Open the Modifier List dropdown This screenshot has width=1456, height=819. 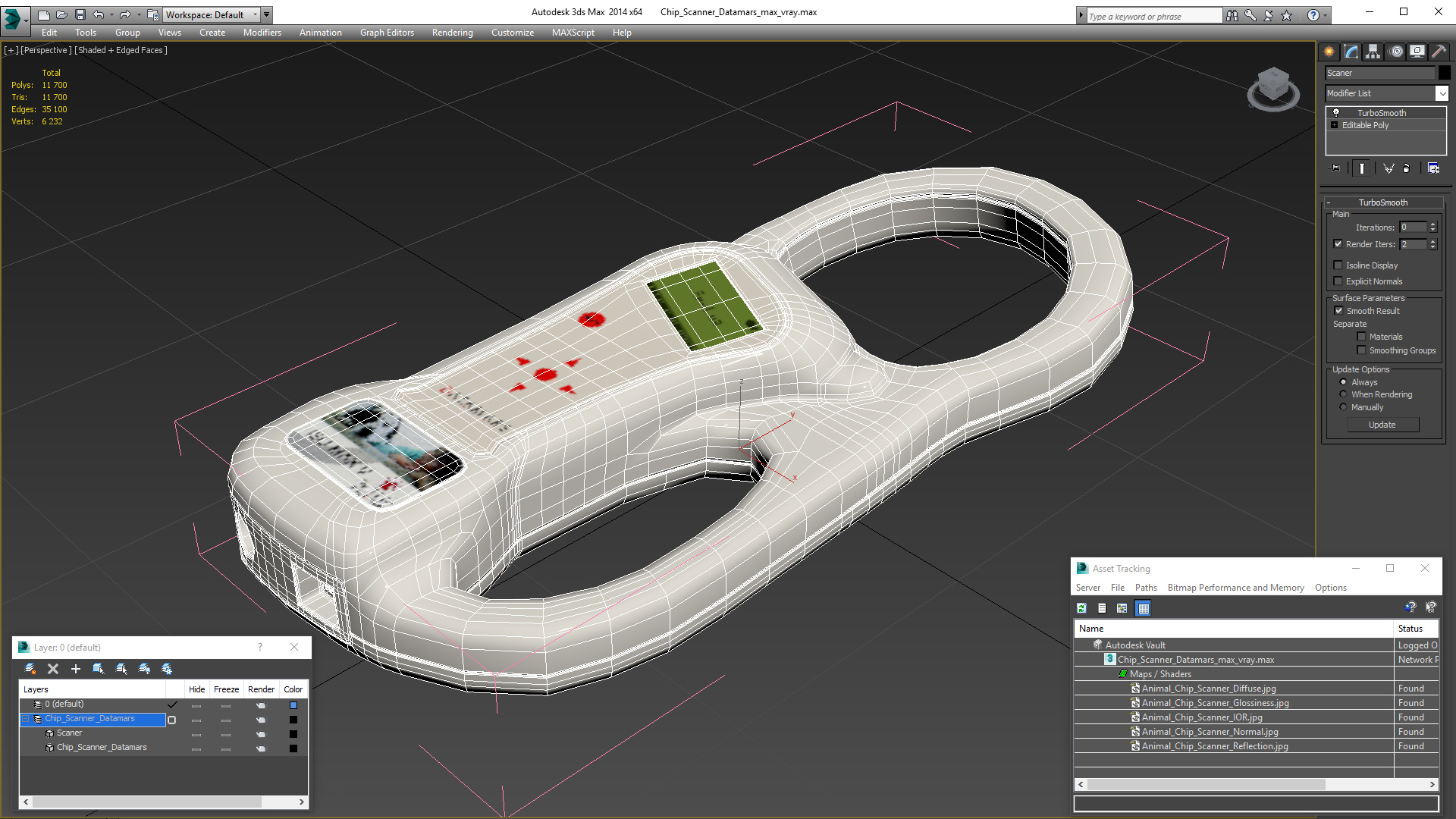[1441, 93]
